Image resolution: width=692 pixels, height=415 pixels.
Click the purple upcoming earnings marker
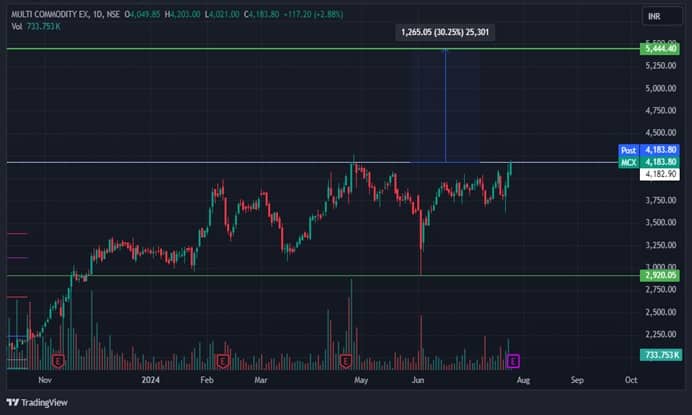[514, 359]
